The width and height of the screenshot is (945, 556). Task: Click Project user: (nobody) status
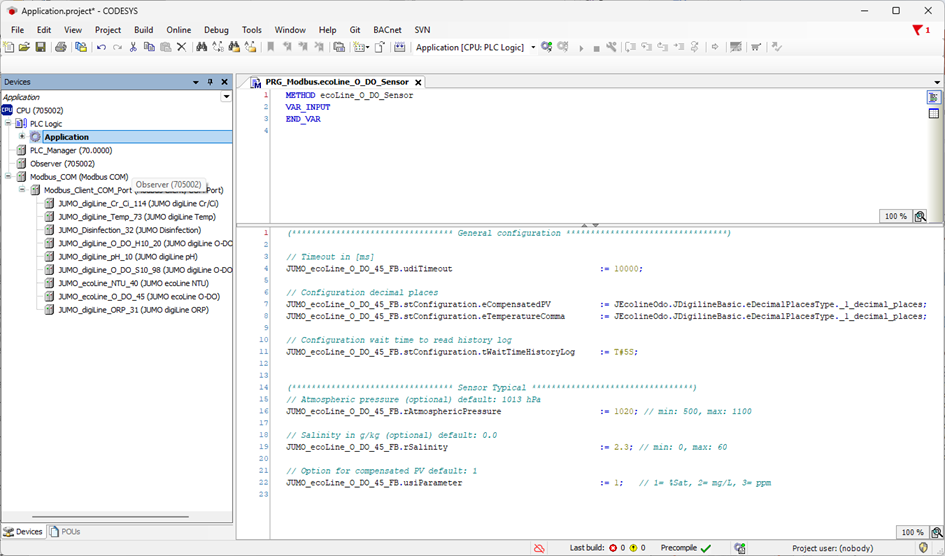pyautogui.click(x=832, y=548)
